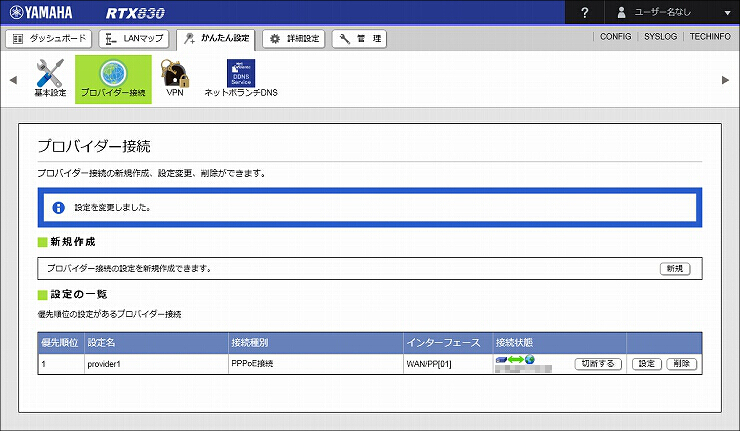Click the PPPoE接続 connection type cell

point(316,364)
